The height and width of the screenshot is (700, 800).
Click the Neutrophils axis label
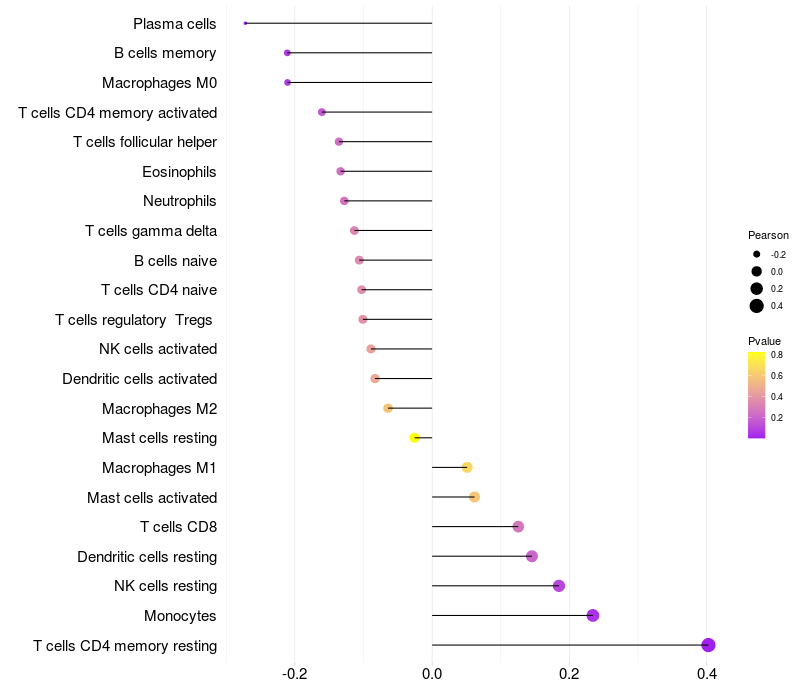coord(180,201)
